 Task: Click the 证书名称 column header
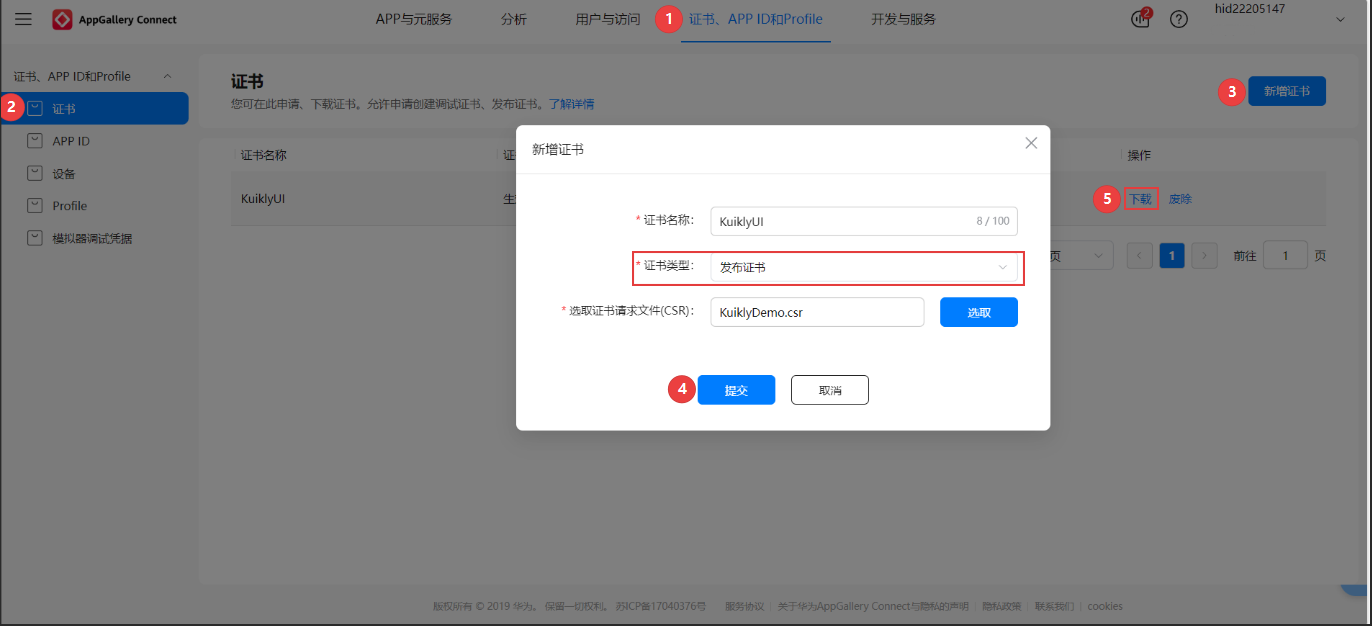point(264,155)
